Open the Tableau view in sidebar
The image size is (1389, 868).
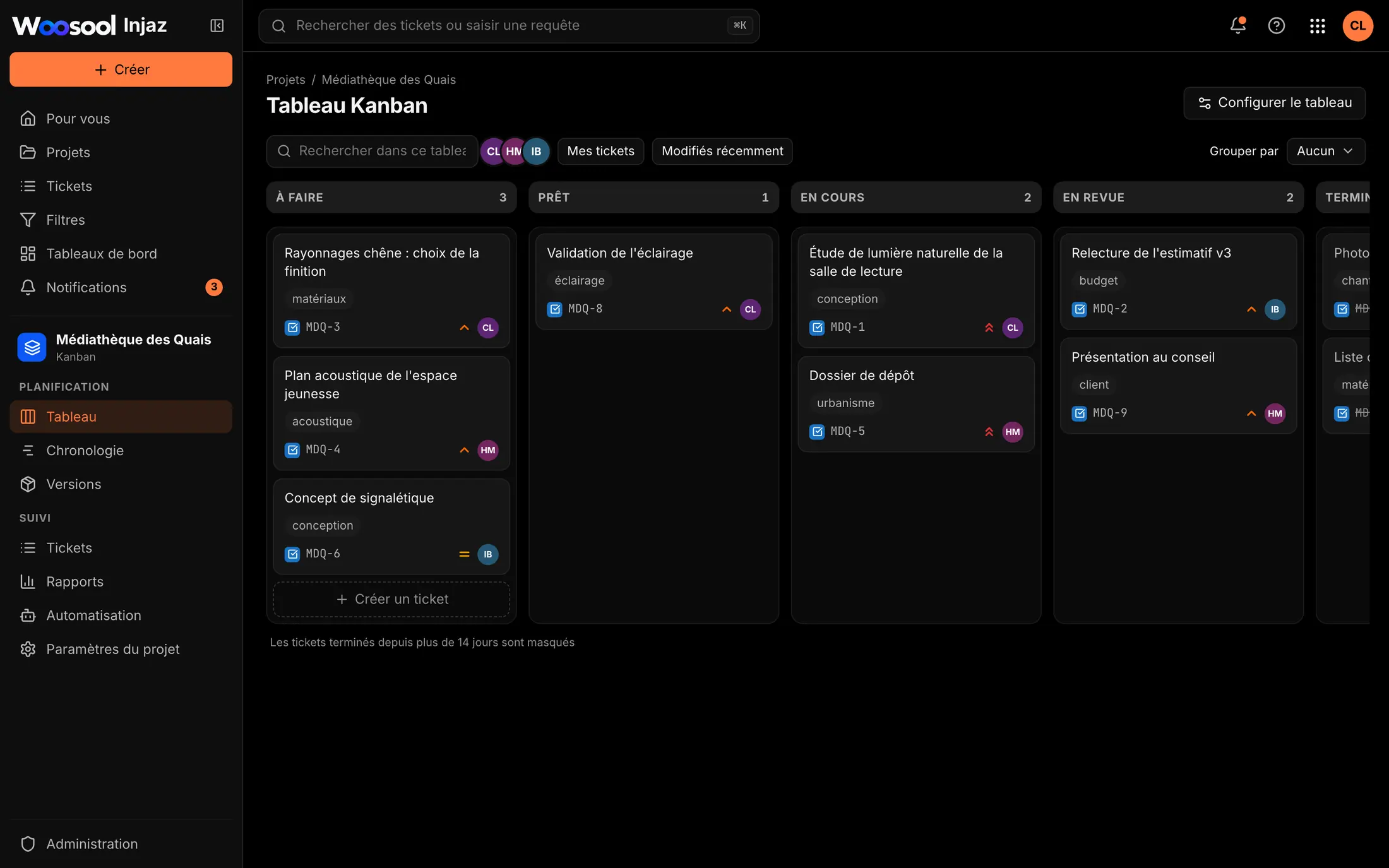click(x=121, y=417)
